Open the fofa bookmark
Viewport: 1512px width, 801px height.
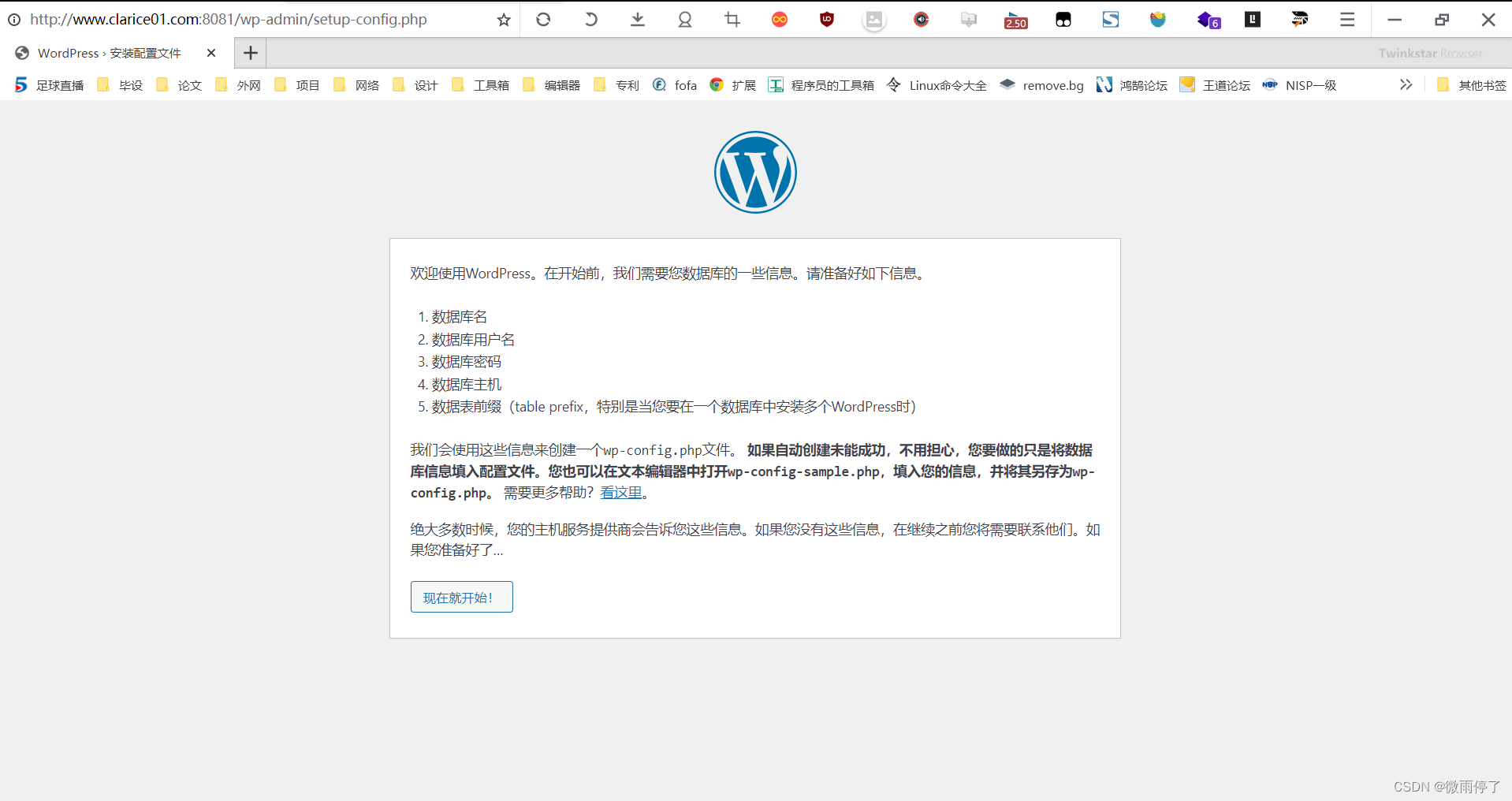click(675, 85)
